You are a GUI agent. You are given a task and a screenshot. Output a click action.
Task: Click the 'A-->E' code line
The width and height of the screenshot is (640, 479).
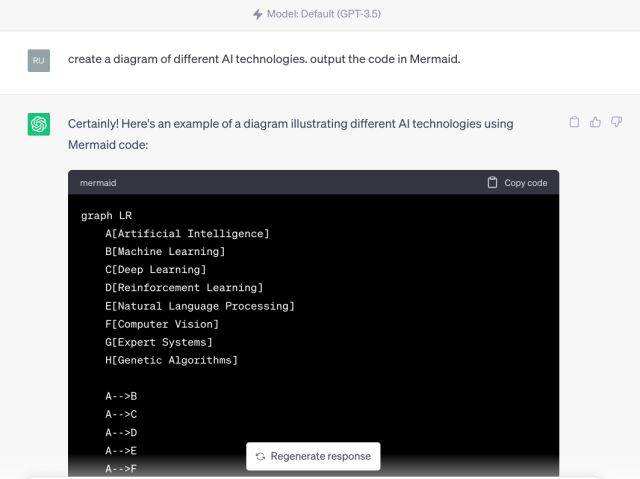[121, 451]
